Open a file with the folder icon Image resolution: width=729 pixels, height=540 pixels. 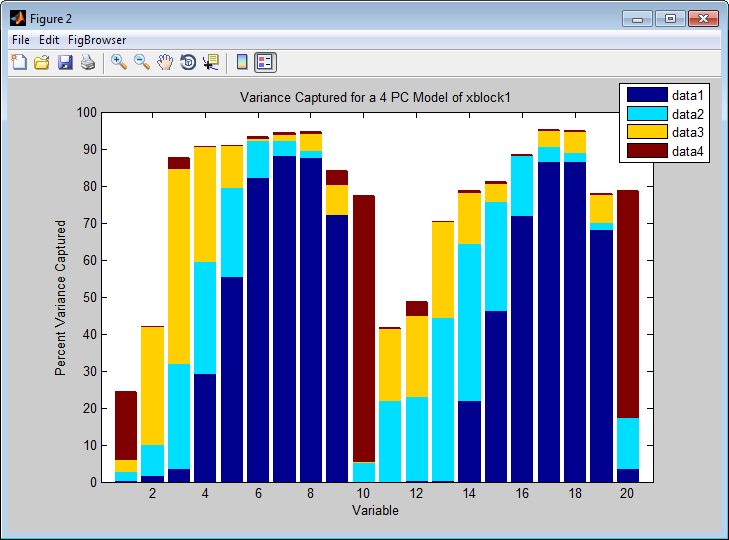(x=42, y=63)
